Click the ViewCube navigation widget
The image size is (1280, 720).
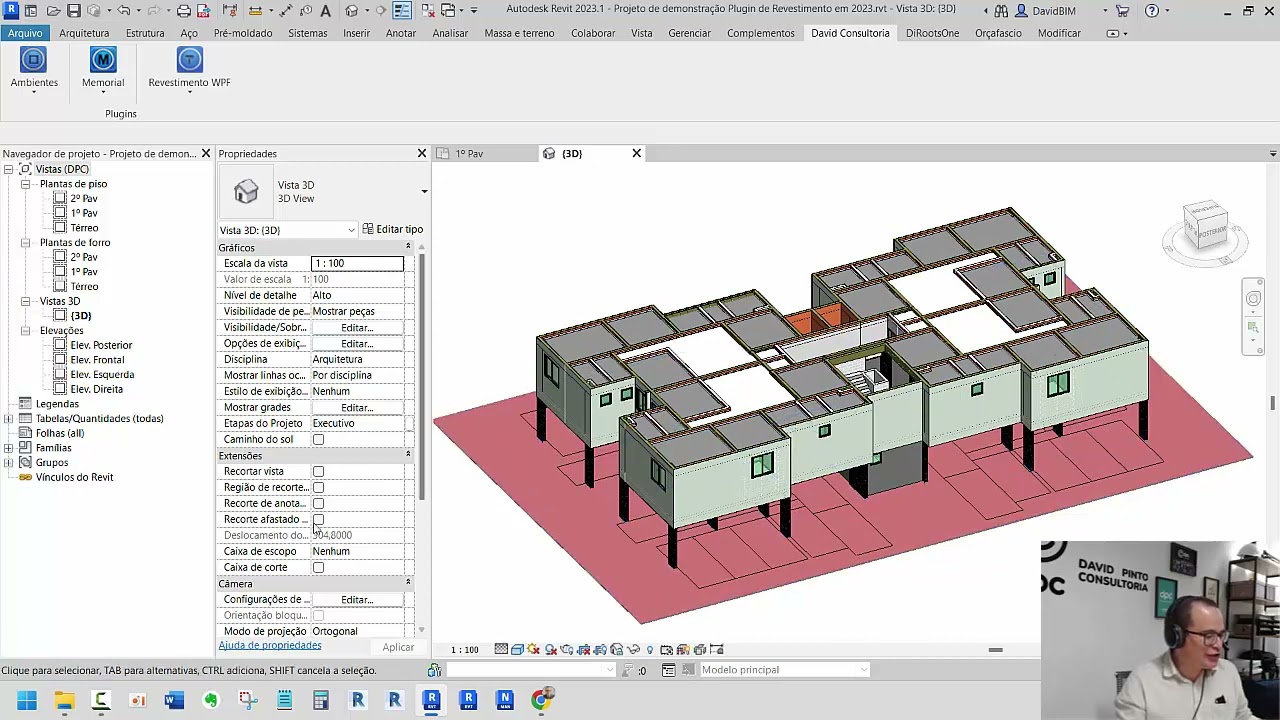point(1205,227)
